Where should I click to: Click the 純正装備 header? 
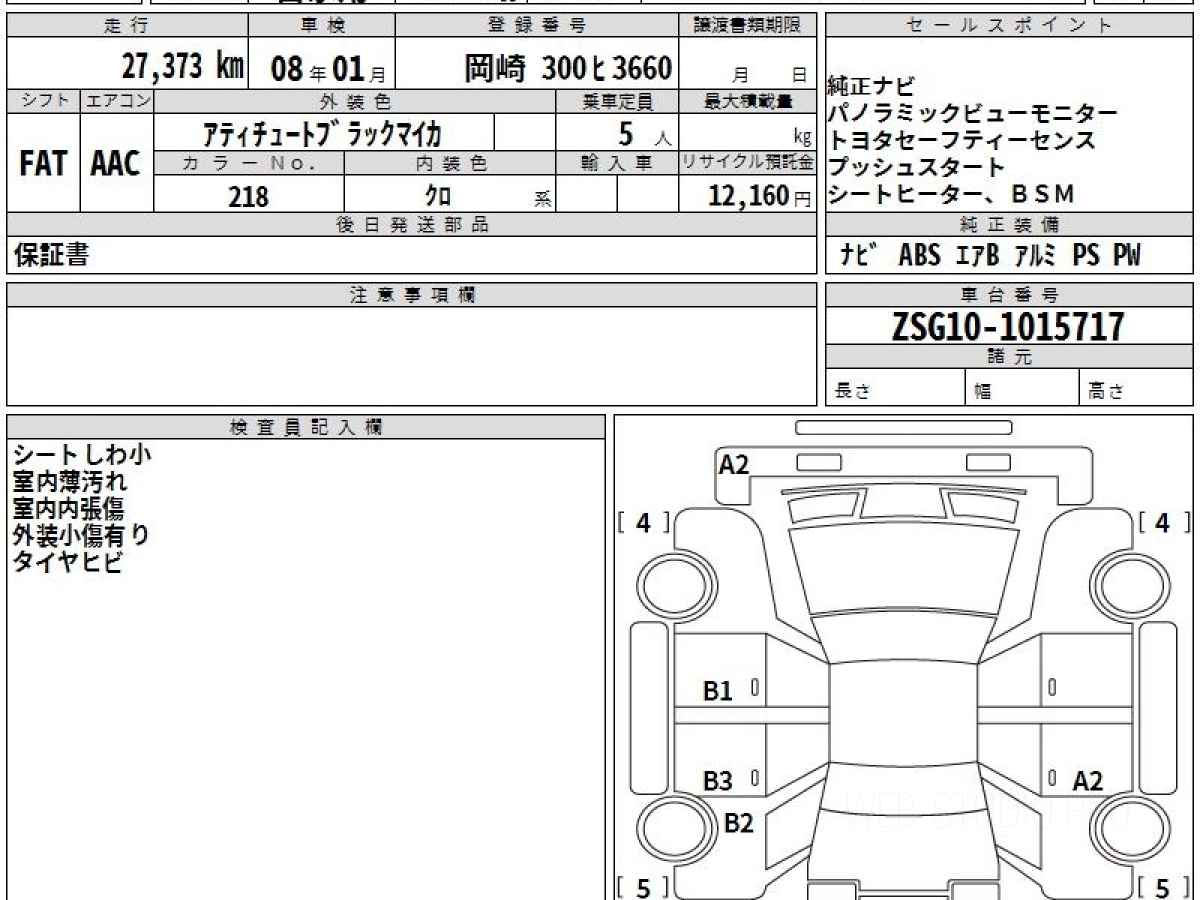point(1009,225)
